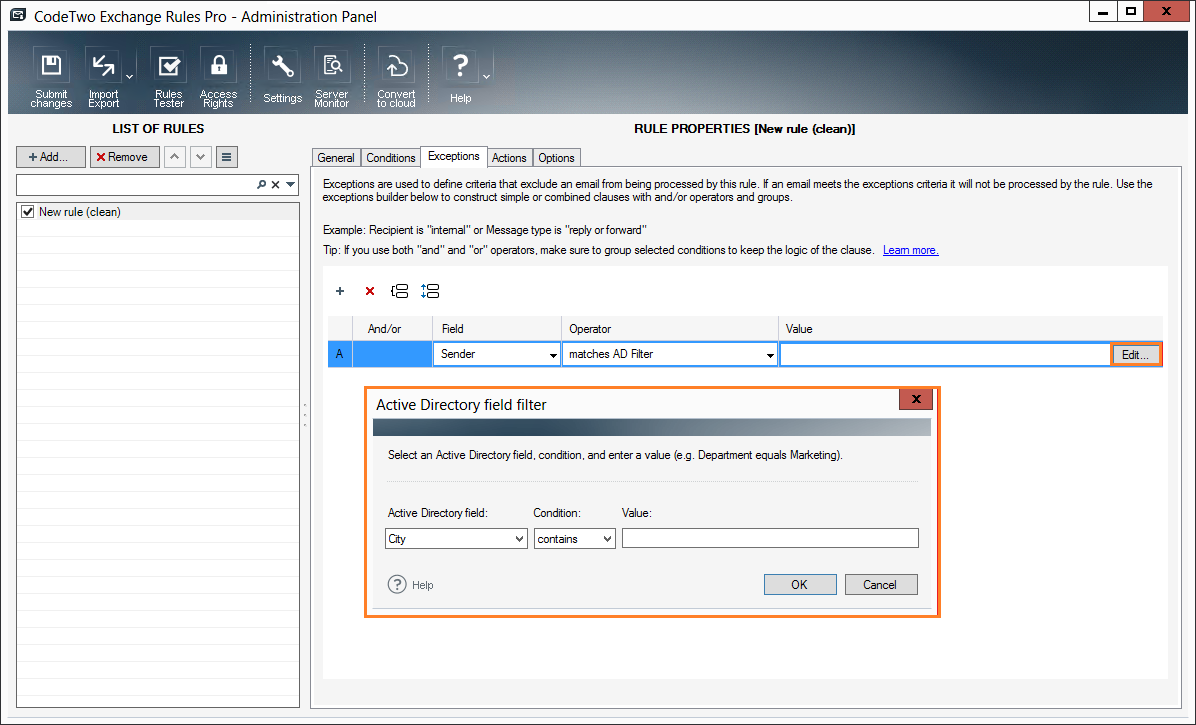Click the Operator column header
Image resolution: width=1196 pixels, height=725 pixels.
(x=670, y=329)
